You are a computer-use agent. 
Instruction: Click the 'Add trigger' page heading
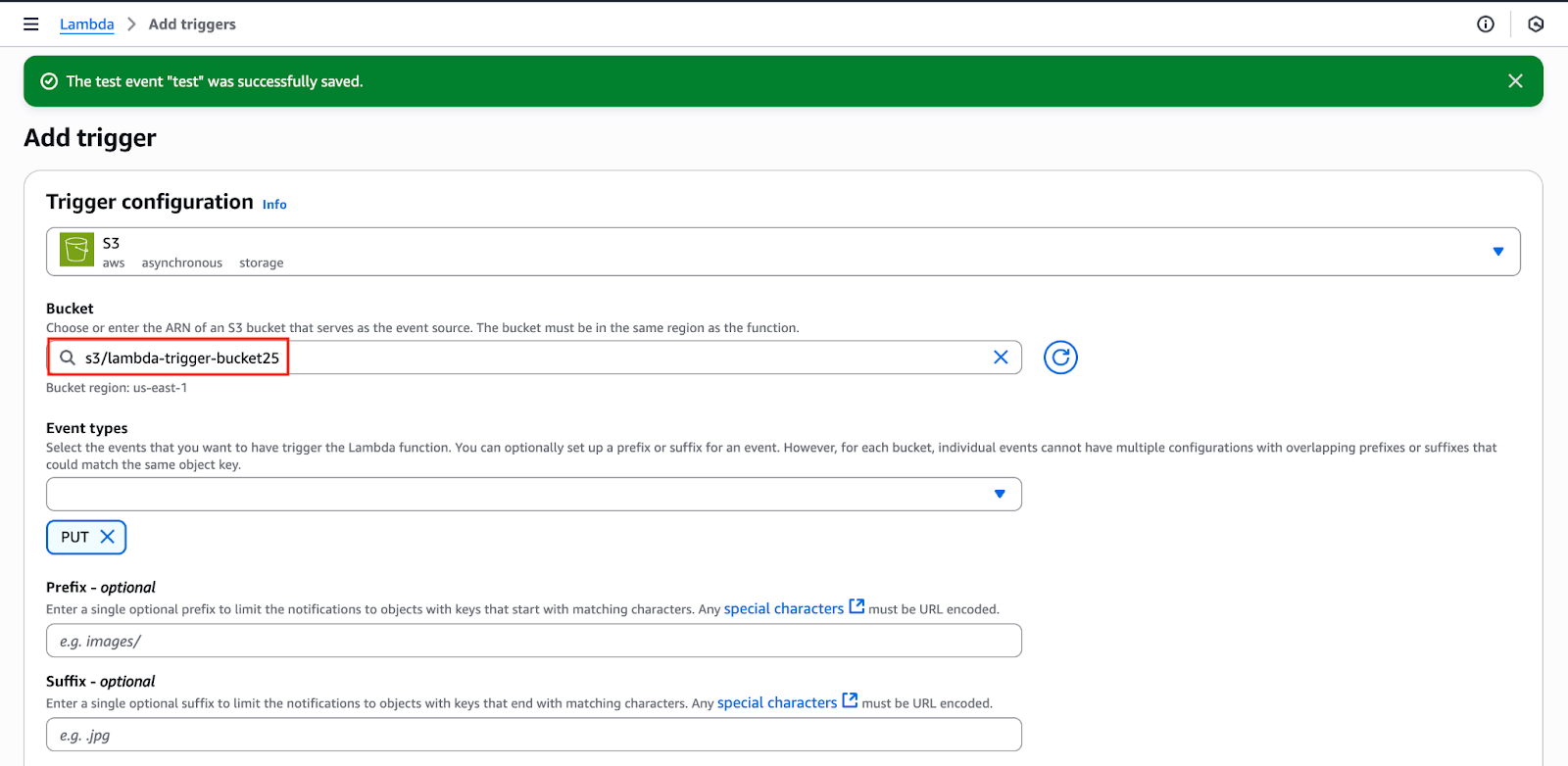[x=90, y=138]
